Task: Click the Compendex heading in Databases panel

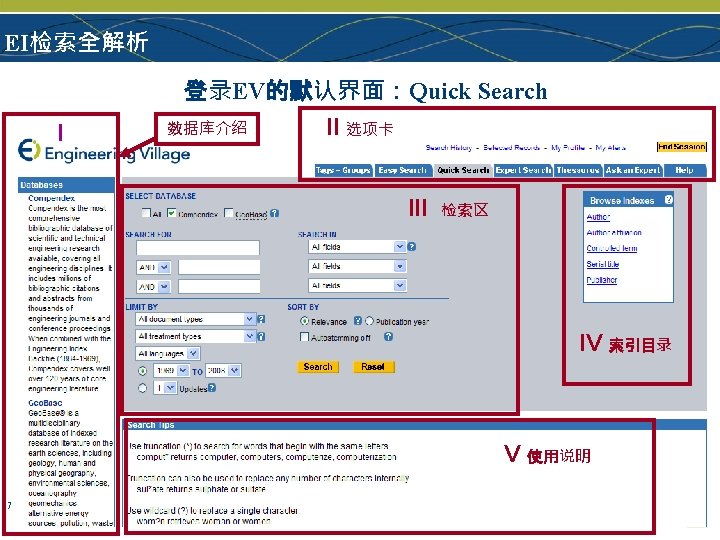Action: pos(51,198)
